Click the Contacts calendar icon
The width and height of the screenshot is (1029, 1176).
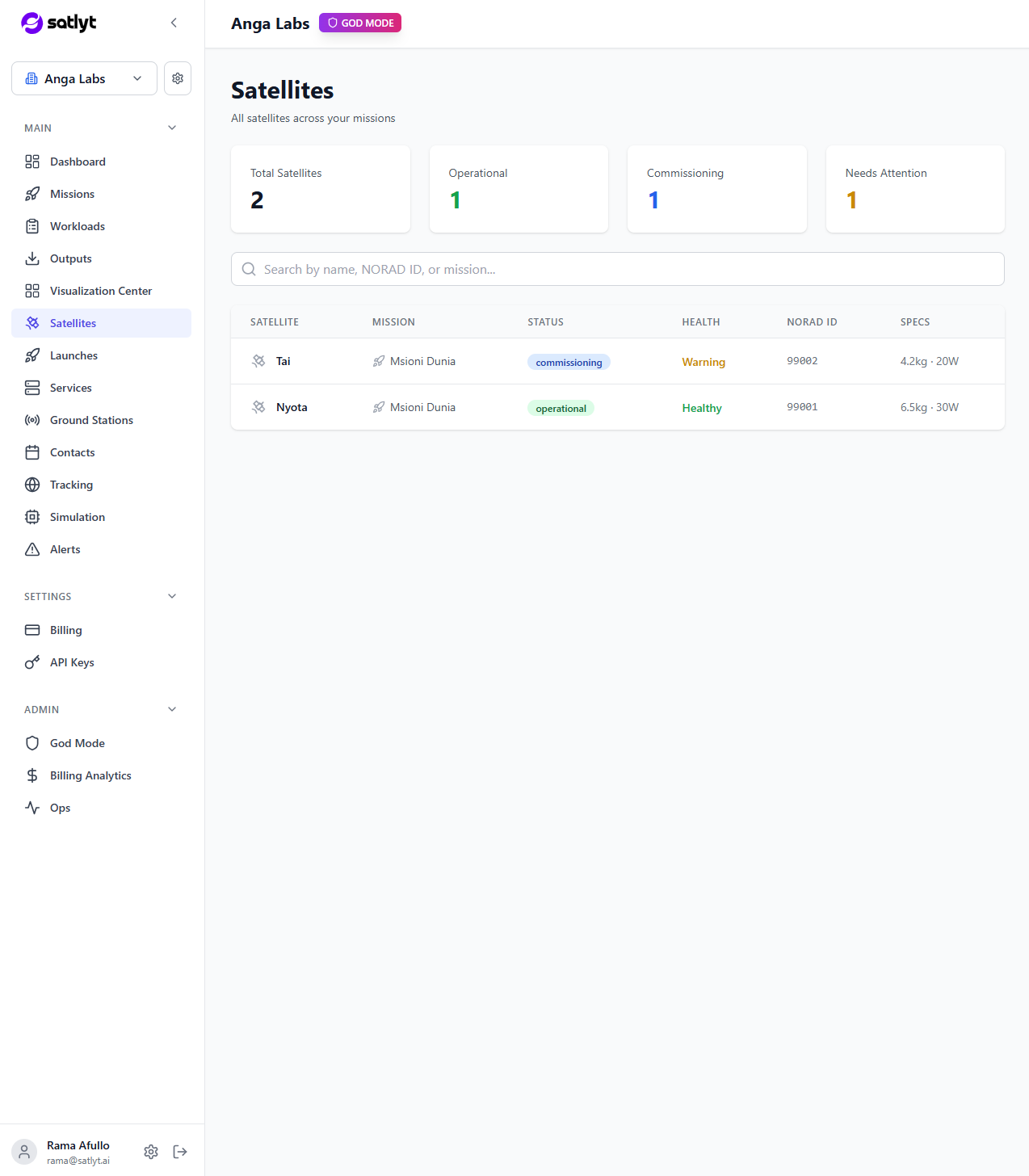click(32, 452)
